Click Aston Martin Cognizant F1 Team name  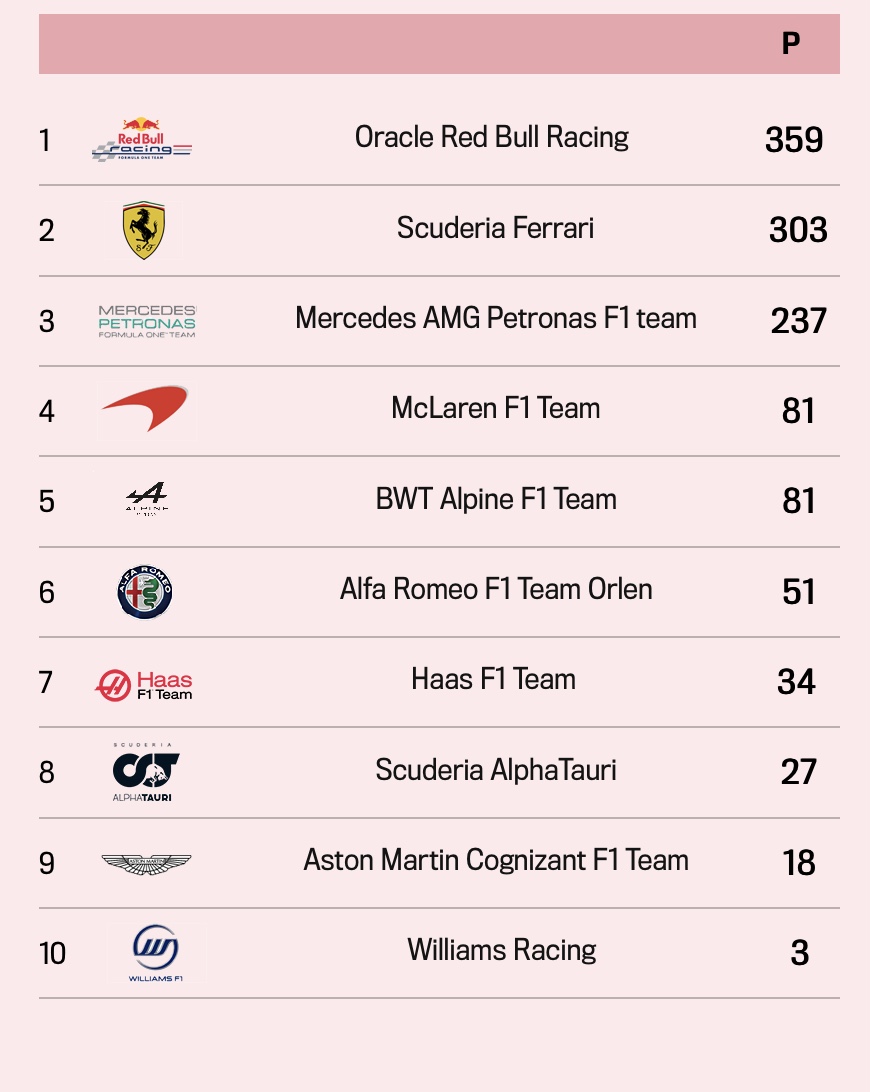click(496, 860)
